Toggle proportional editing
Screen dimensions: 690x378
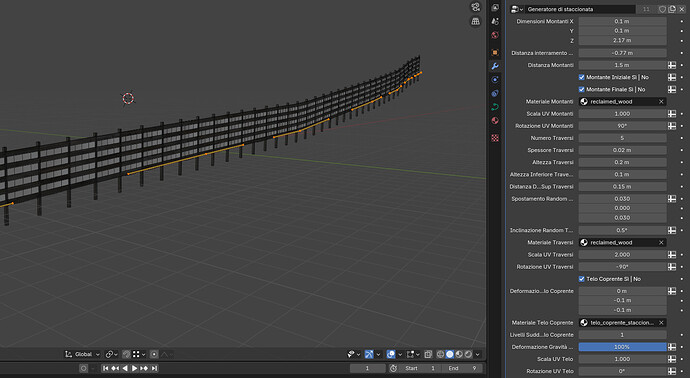coord(154,354)
